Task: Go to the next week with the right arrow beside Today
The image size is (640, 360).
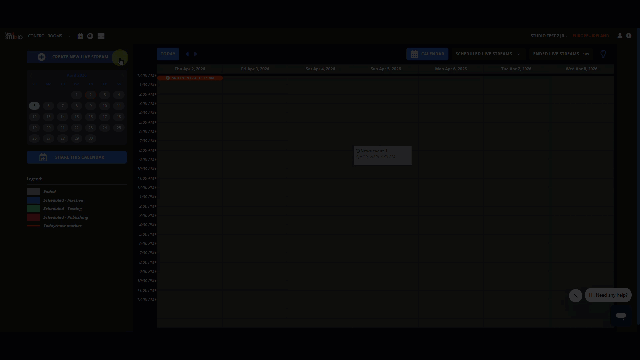Action: click(x=196, y=54)
